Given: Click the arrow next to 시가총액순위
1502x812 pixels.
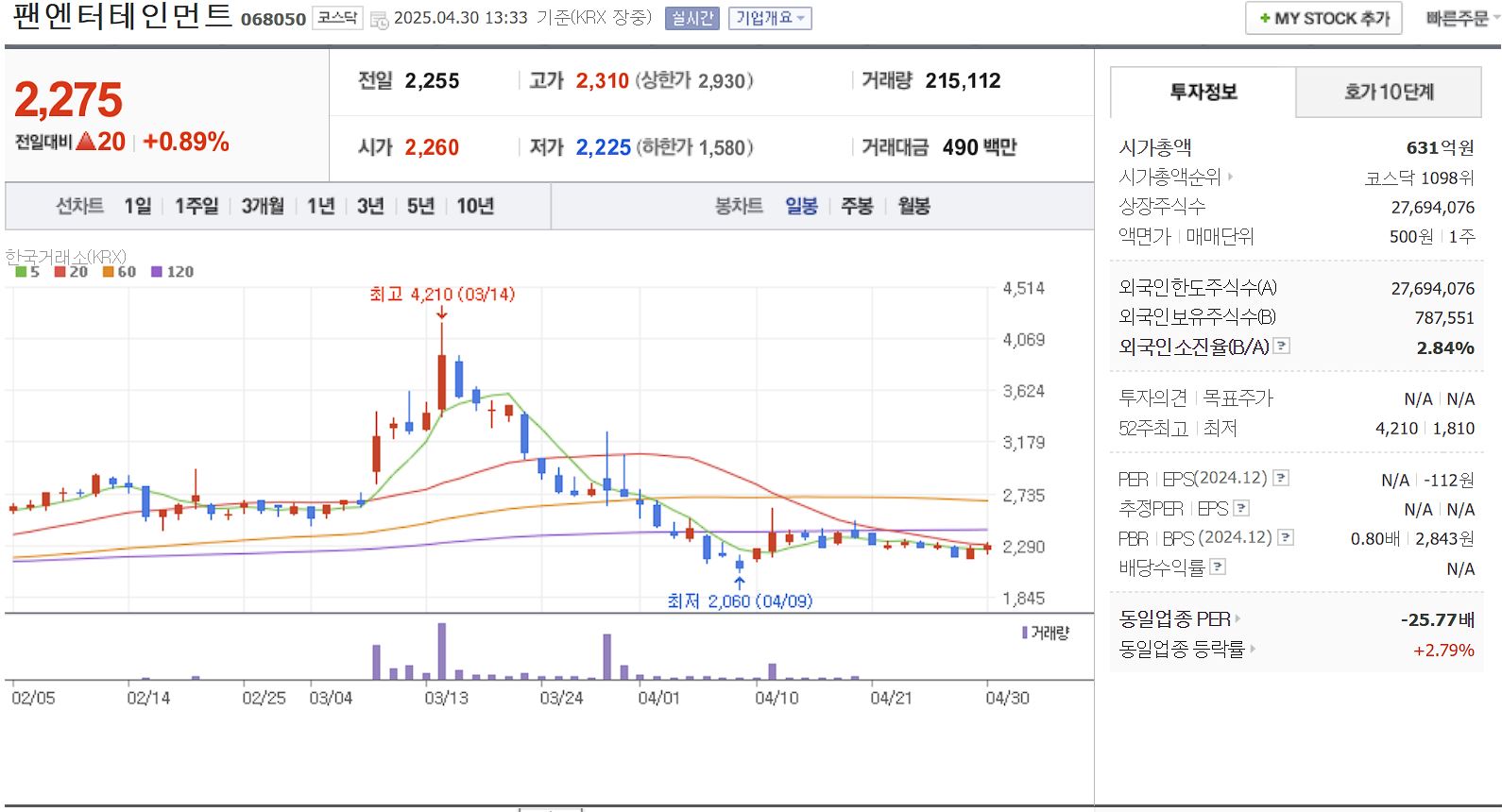Looking at the screenshot, I should pyautogui.click(x=1230, y=177).
